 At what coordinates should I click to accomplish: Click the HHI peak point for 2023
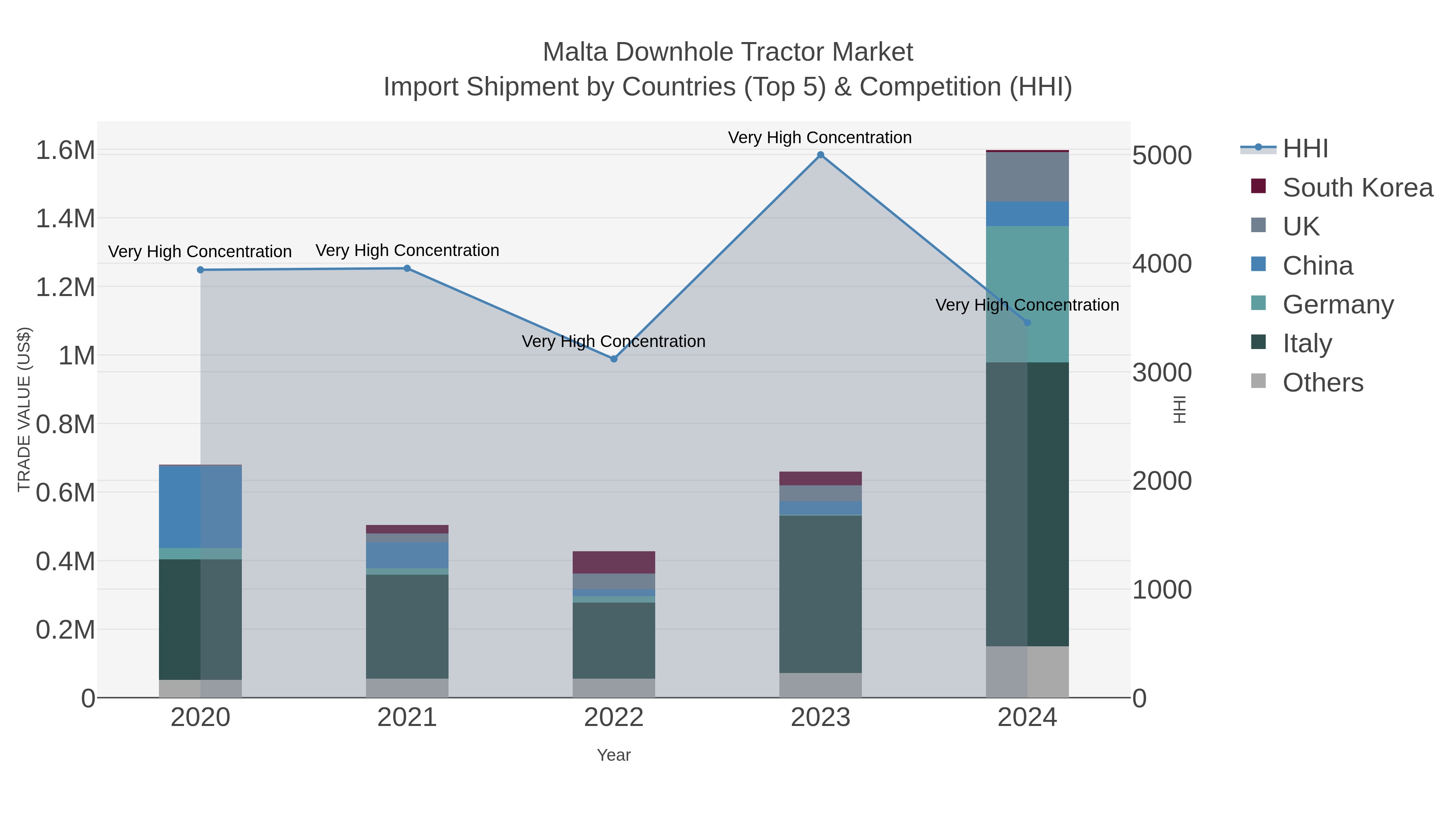click(x=821, y=155)
